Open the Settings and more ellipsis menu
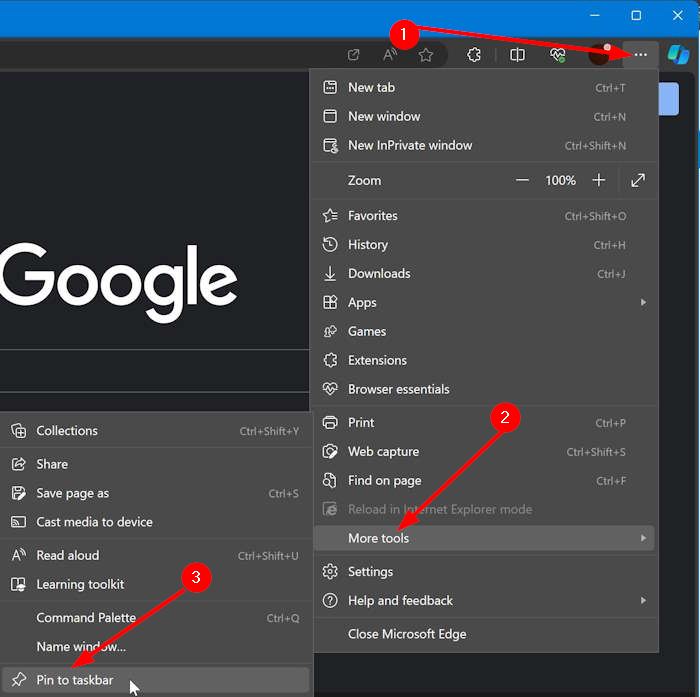The image size is (700, 697). [640, 54]
